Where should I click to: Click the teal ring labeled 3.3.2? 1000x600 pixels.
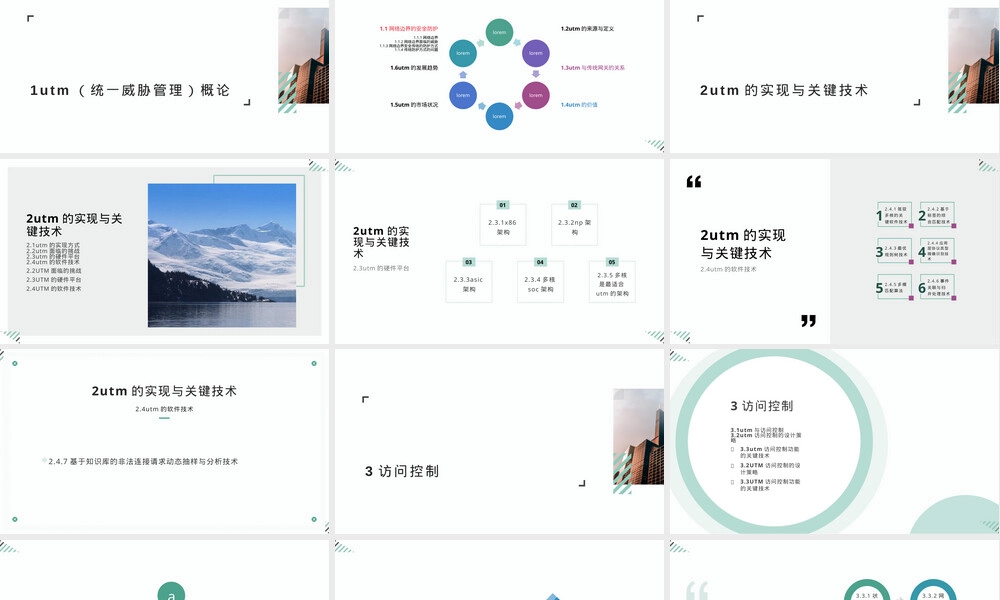(x=933, y=590)
